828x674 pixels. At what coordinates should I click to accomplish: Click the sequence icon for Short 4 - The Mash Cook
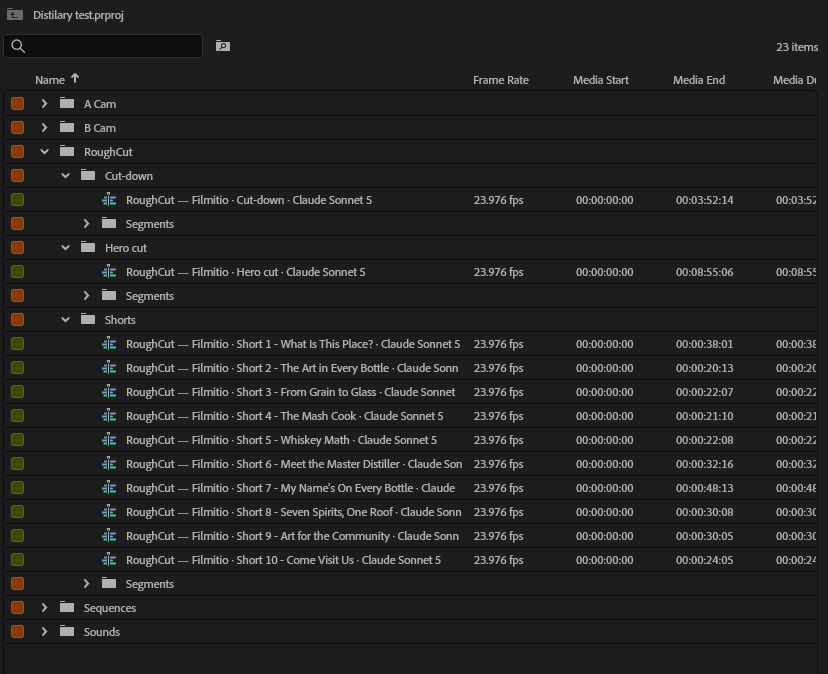(x=109, y=416)
